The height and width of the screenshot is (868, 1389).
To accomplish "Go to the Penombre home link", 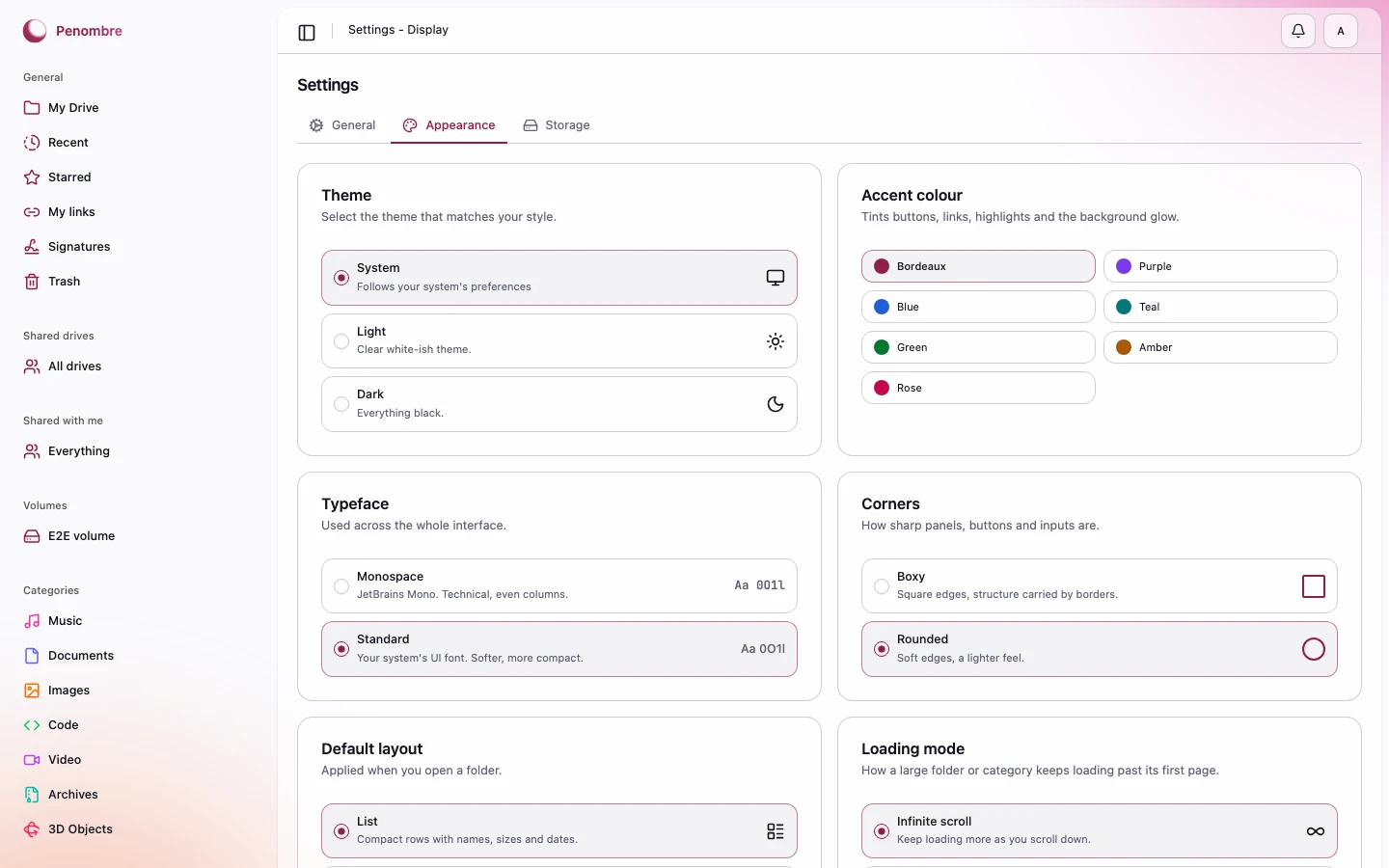I will (x=72, y=31).
